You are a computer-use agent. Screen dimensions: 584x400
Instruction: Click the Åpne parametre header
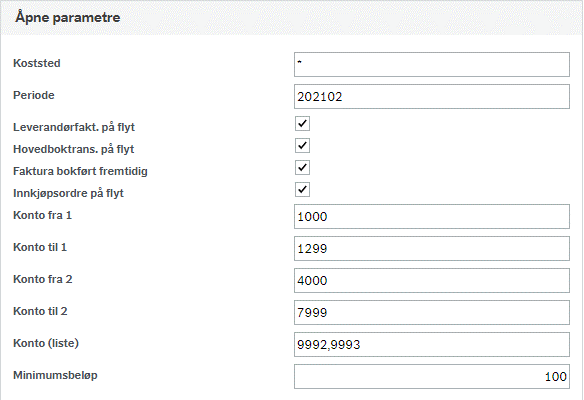pos(68,18)
